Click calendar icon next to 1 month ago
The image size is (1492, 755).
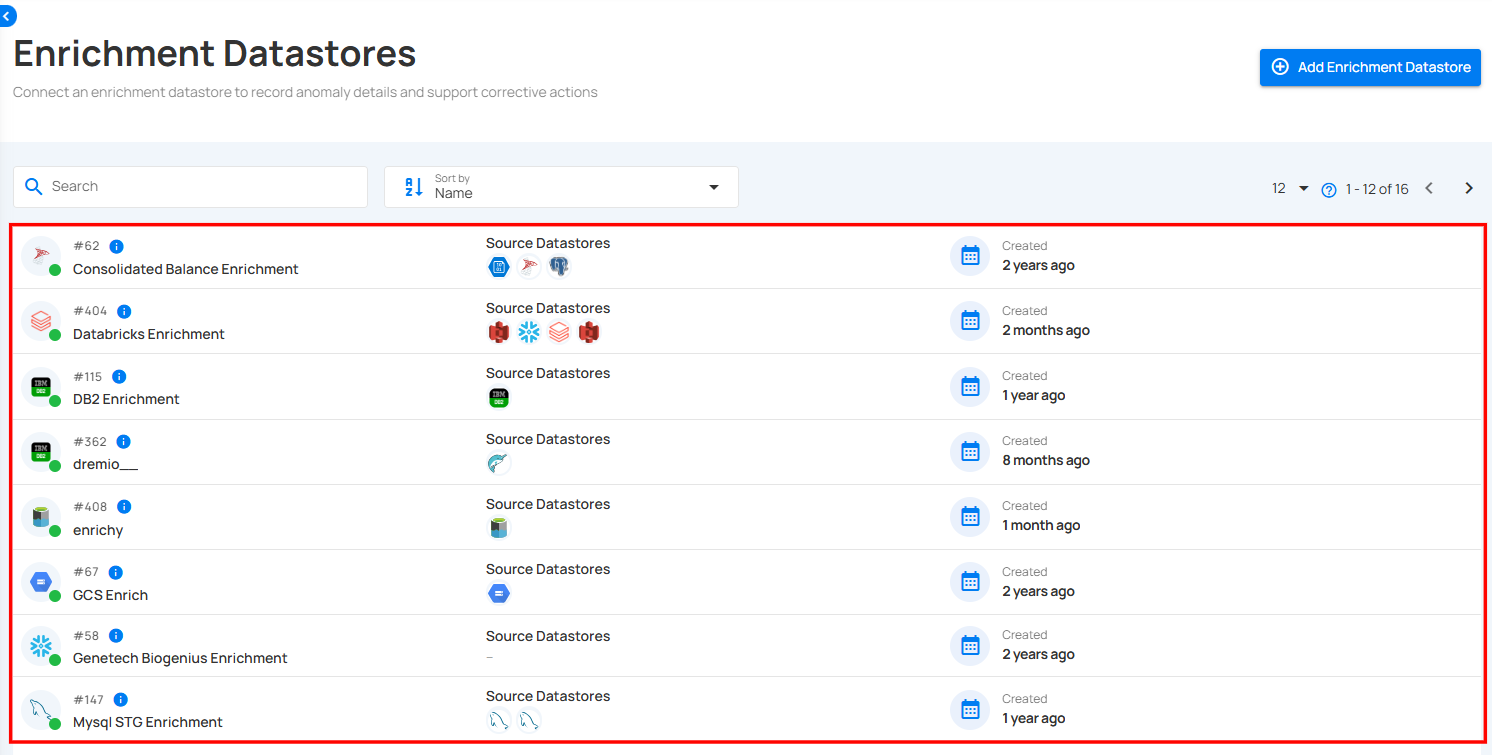click(970, 516)
